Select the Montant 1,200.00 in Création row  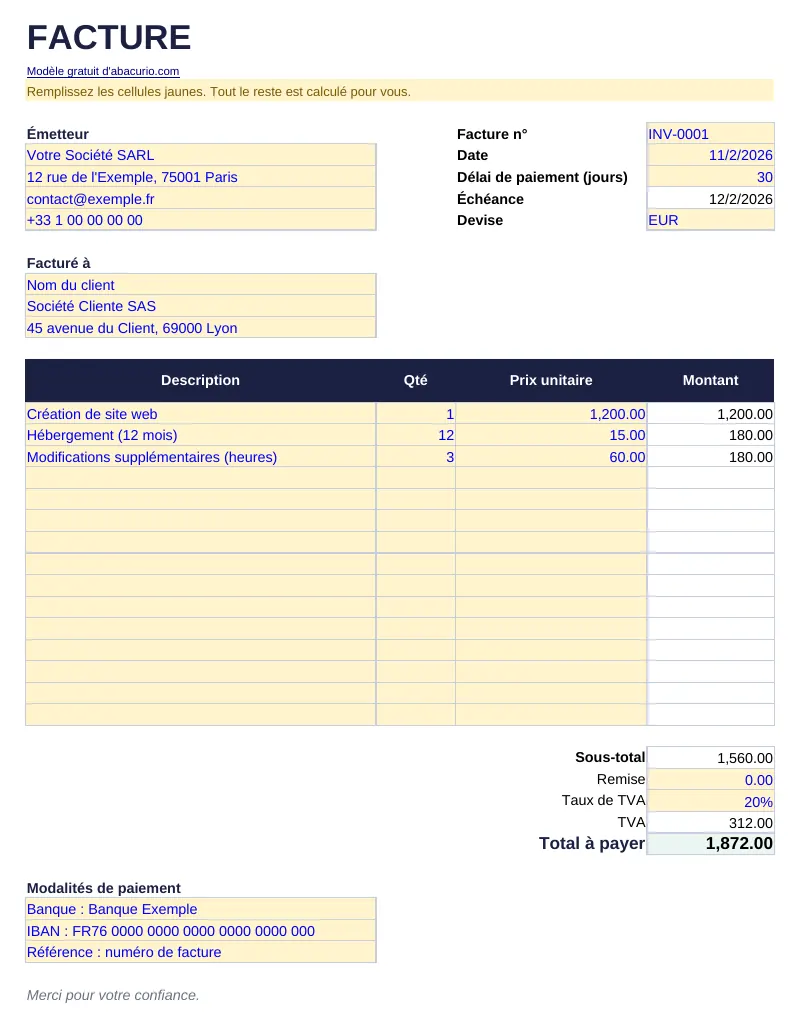(711, 413)
